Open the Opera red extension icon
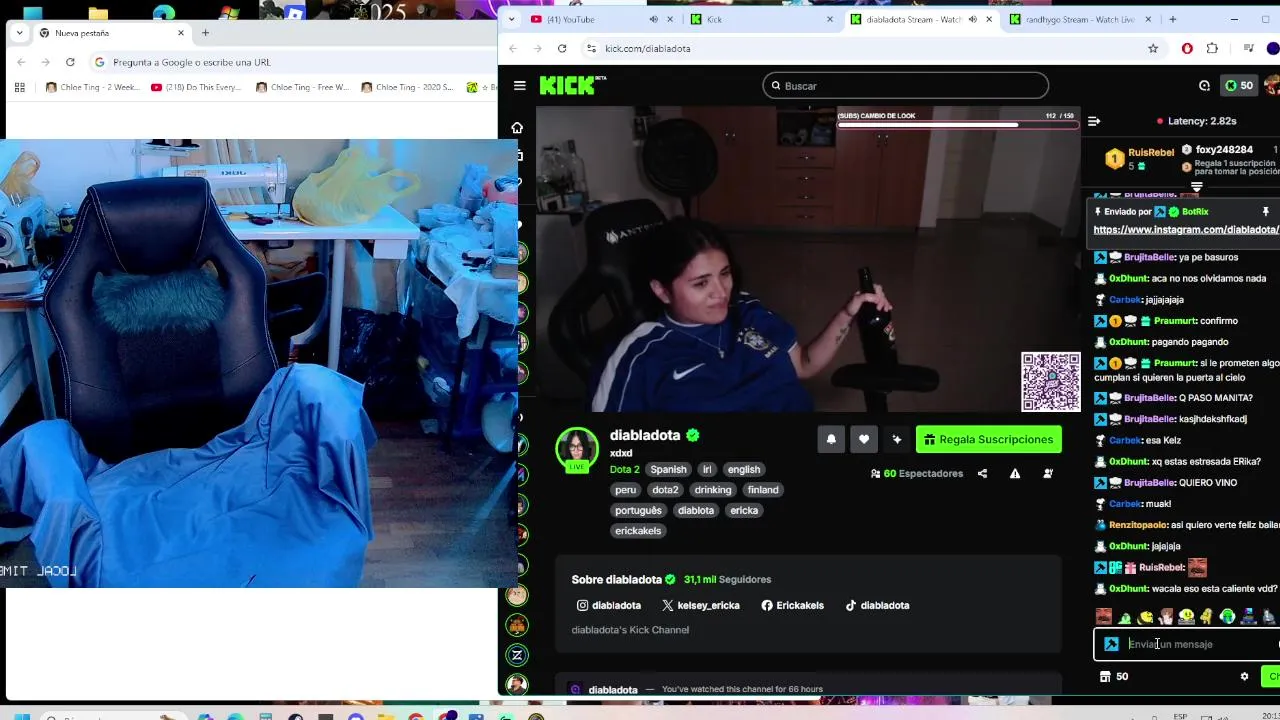The height and width of the screenshot is (720, 1280). [1187, 48]
